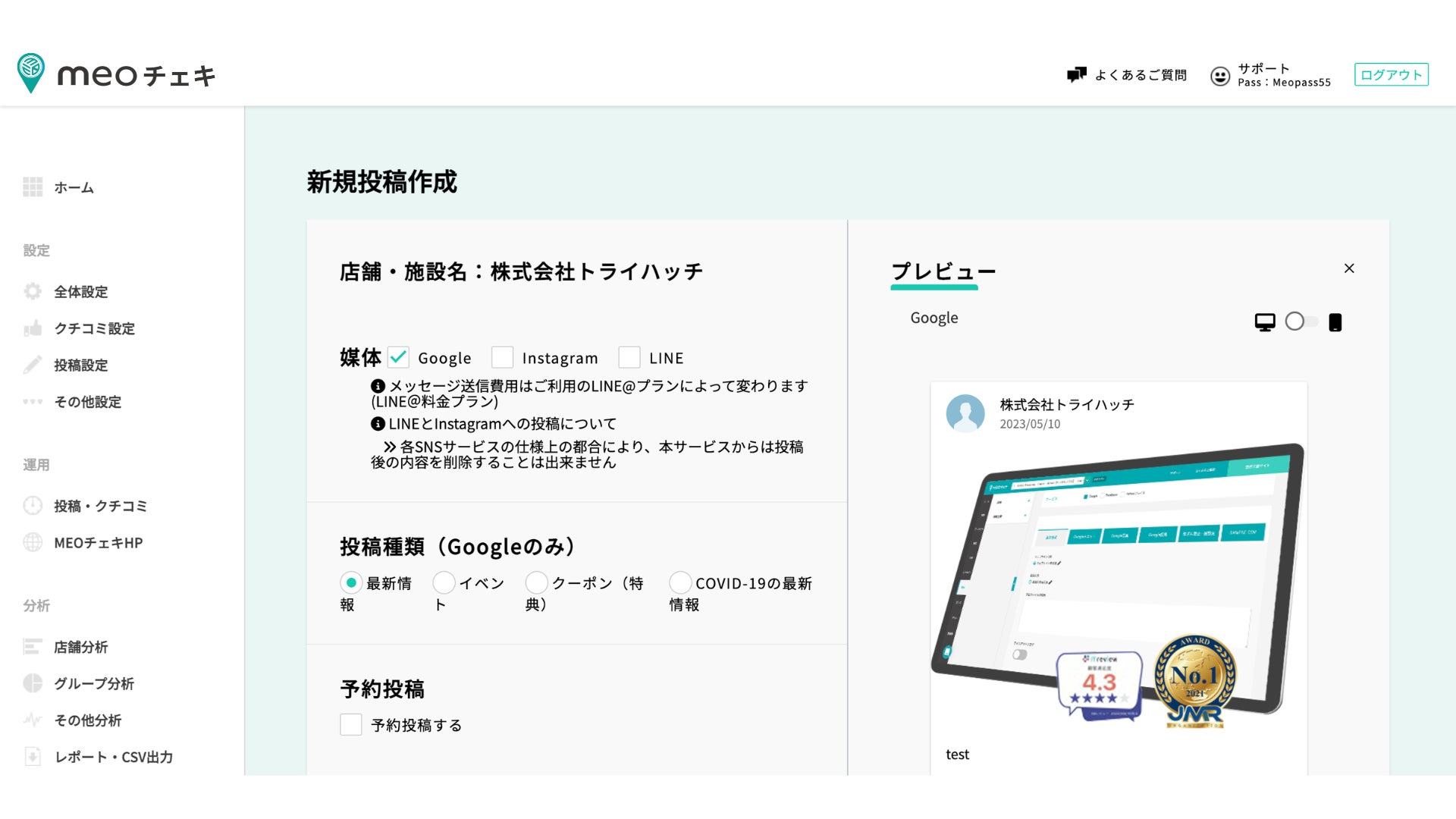Toggle the desktop/mobile preview switch
Viewport: 1456px width, 819px height.
click(x=1300, y=322)
